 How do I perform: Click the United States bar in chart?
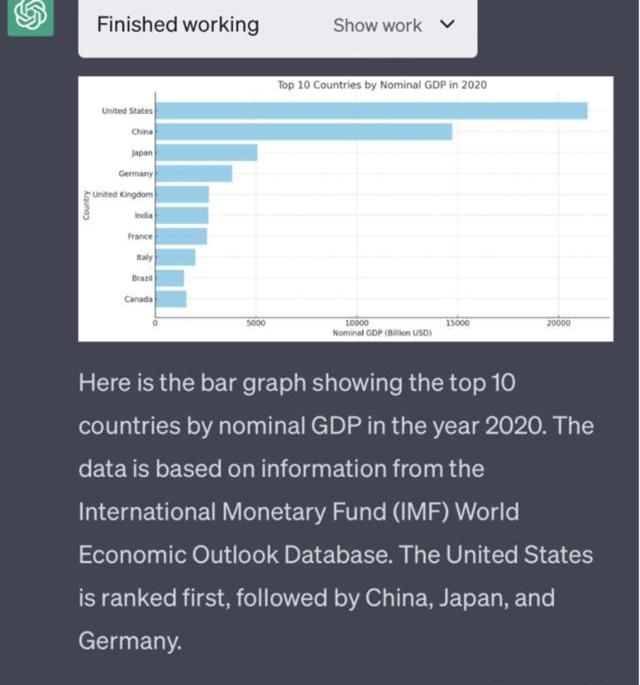coord(371,111)
